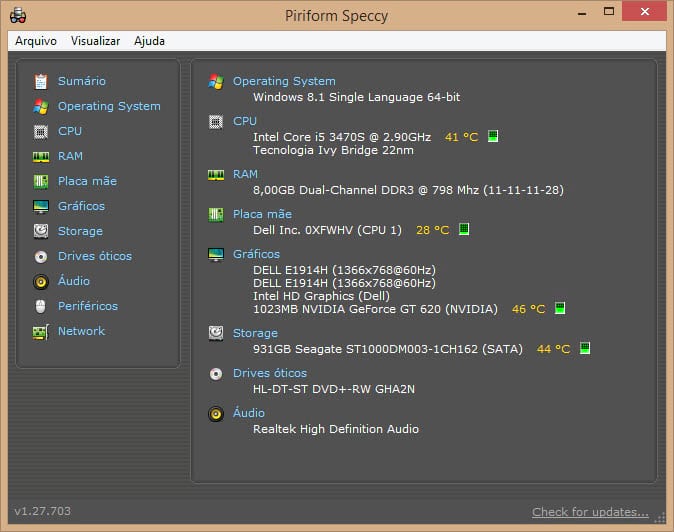Click the Speccy app icon in title bar
Image resolution: width=674 pixels, height=532 pixels.
18,16
